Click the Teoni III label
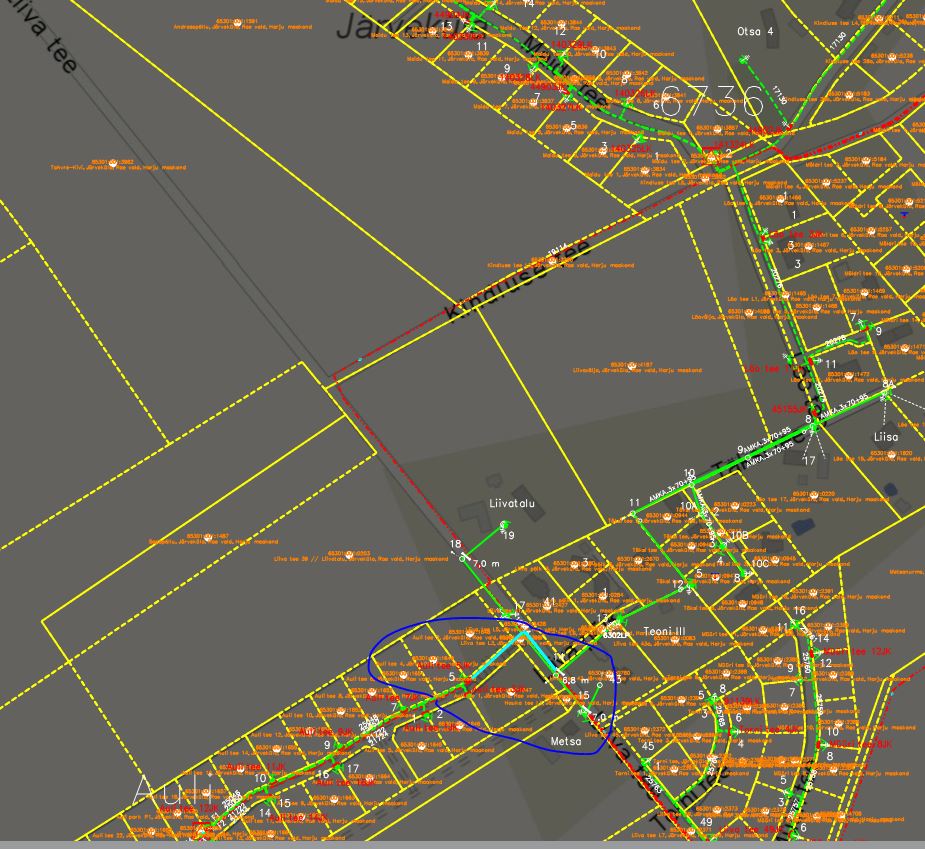The image size is (925, 849). pyautogui.click(x=664, y=631)
